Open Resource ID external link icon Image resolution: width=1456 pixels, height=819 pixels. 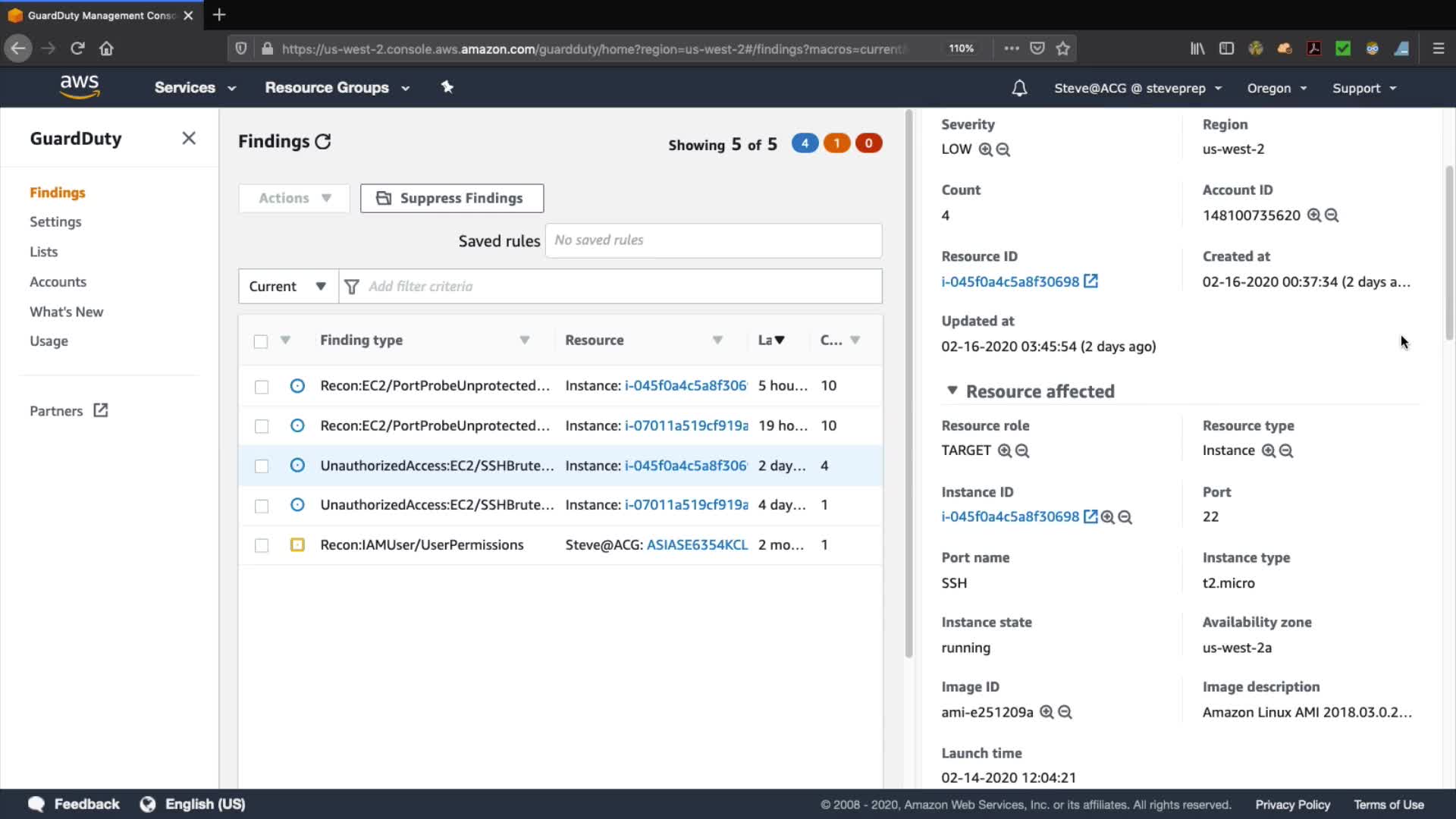(1090, 281)
